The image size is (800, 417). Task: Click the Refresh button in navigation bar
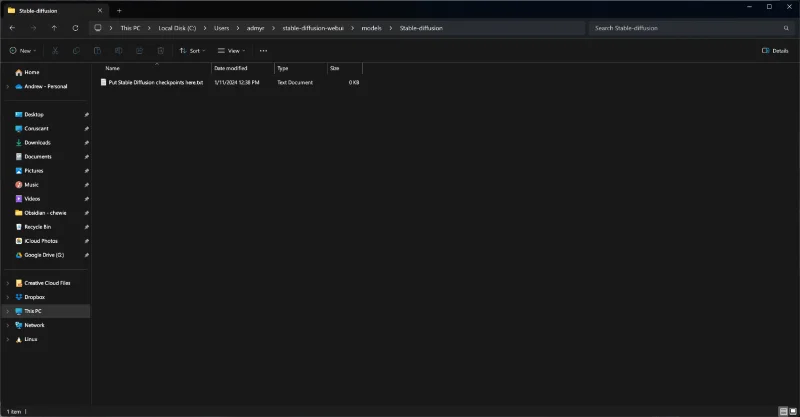pos(75,28)
